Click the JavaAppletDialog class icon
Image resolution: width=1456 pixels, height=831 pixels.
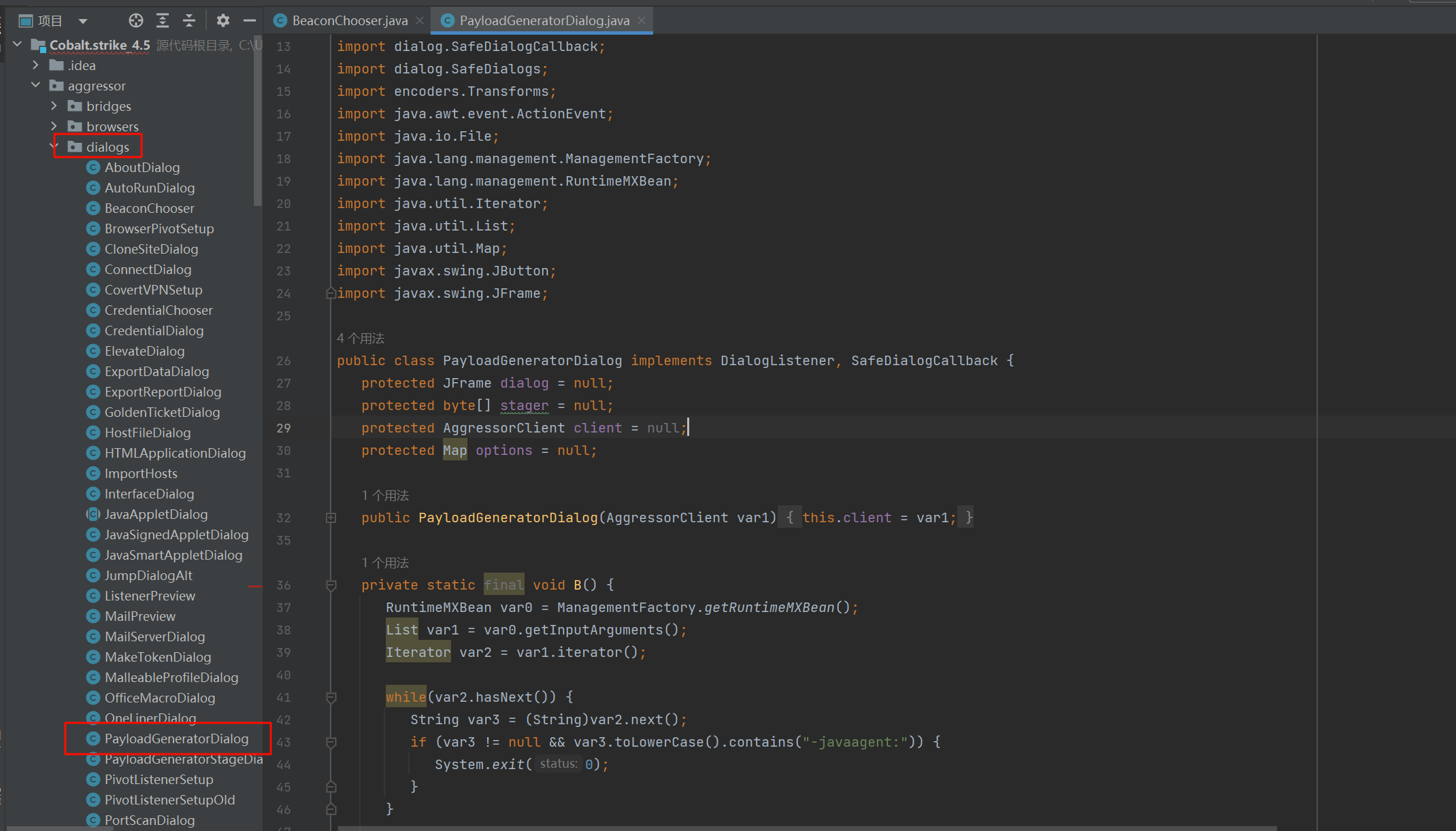point(93,514)
